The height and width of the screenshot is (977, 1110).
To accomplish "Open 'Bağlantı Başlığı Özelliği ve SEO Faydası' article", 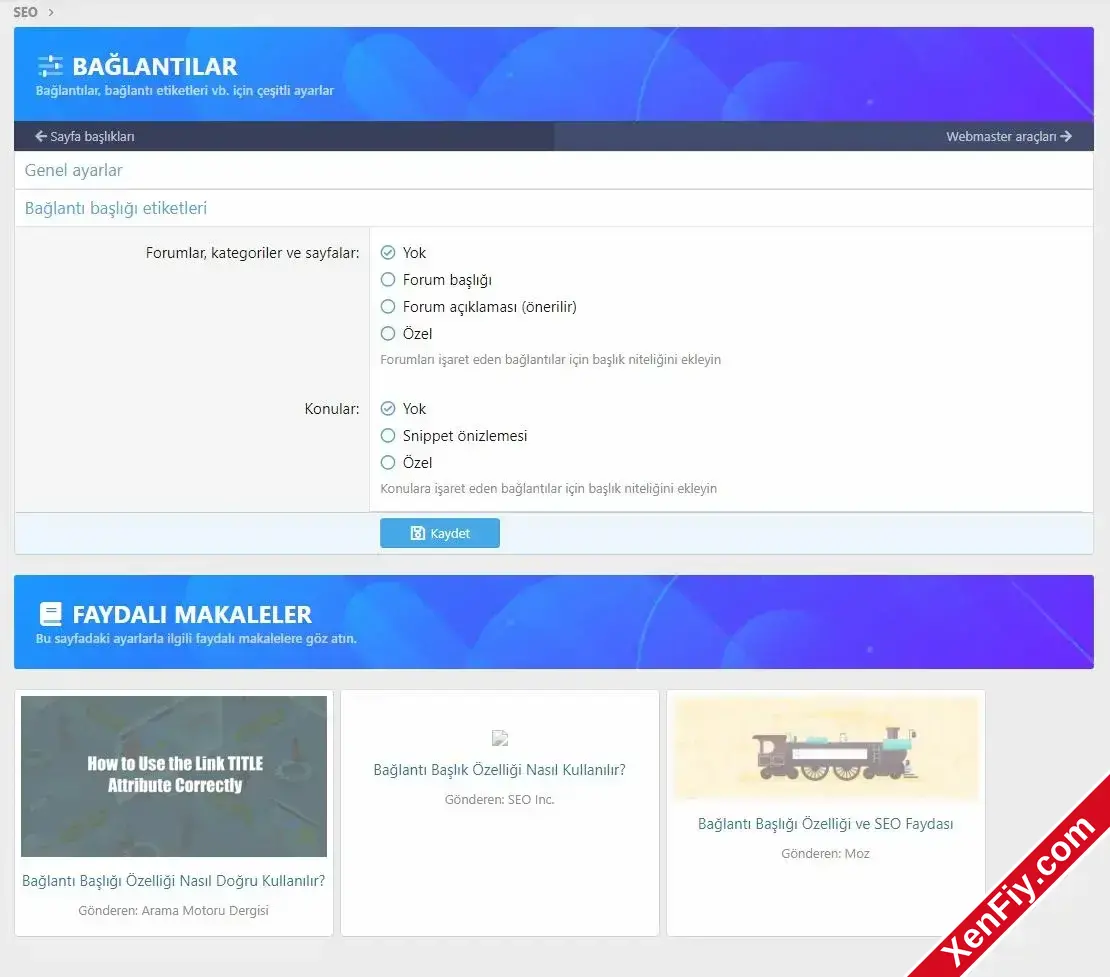I will point(825,824).
